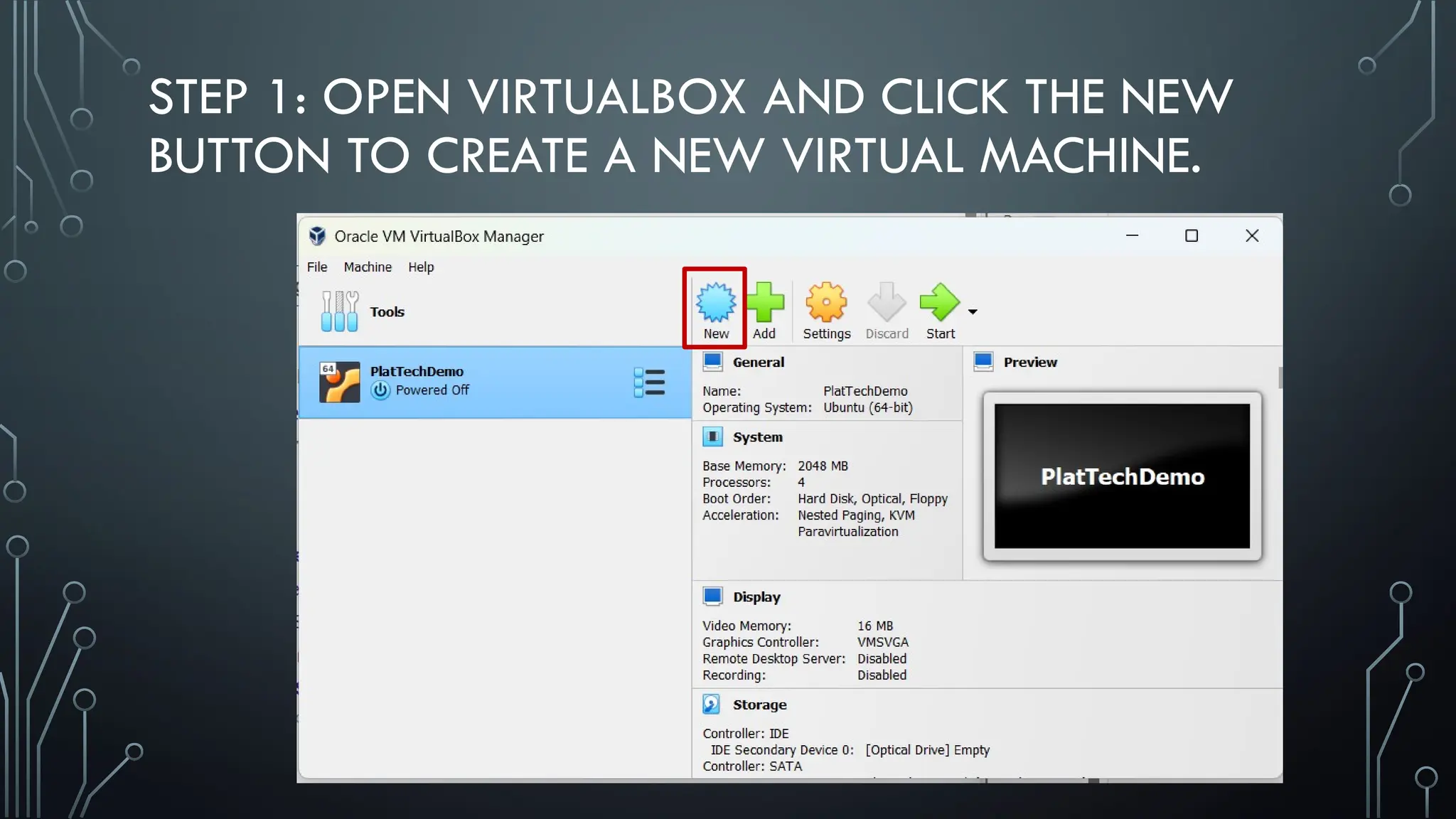Open the Storage section heading link

(x=760, y=705)
